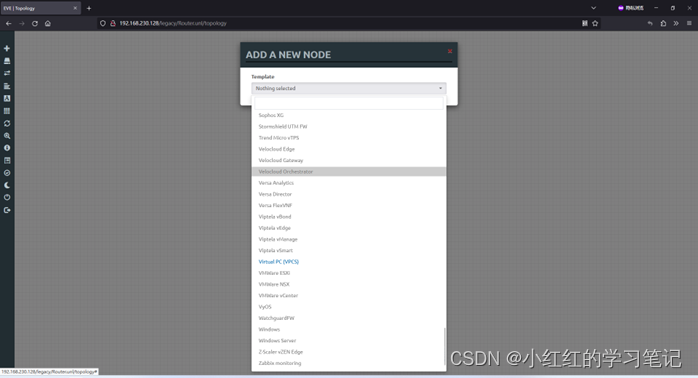Click the Refresh topology sidebar icon
This screenshot has height=378, width=698.
pyautogui.click(x=7, y=123)
